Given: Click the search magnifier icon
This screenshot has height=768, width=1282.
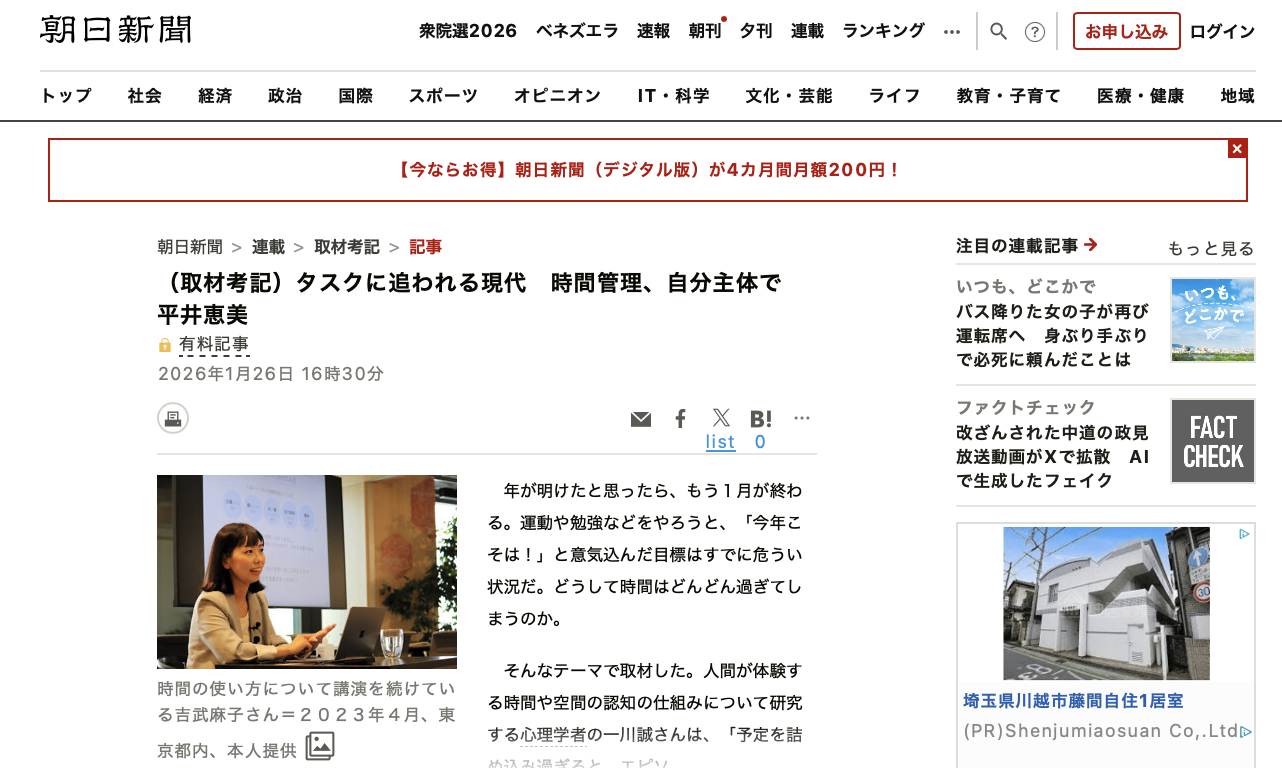Looking at the screenshot, I should coord(998,31).
